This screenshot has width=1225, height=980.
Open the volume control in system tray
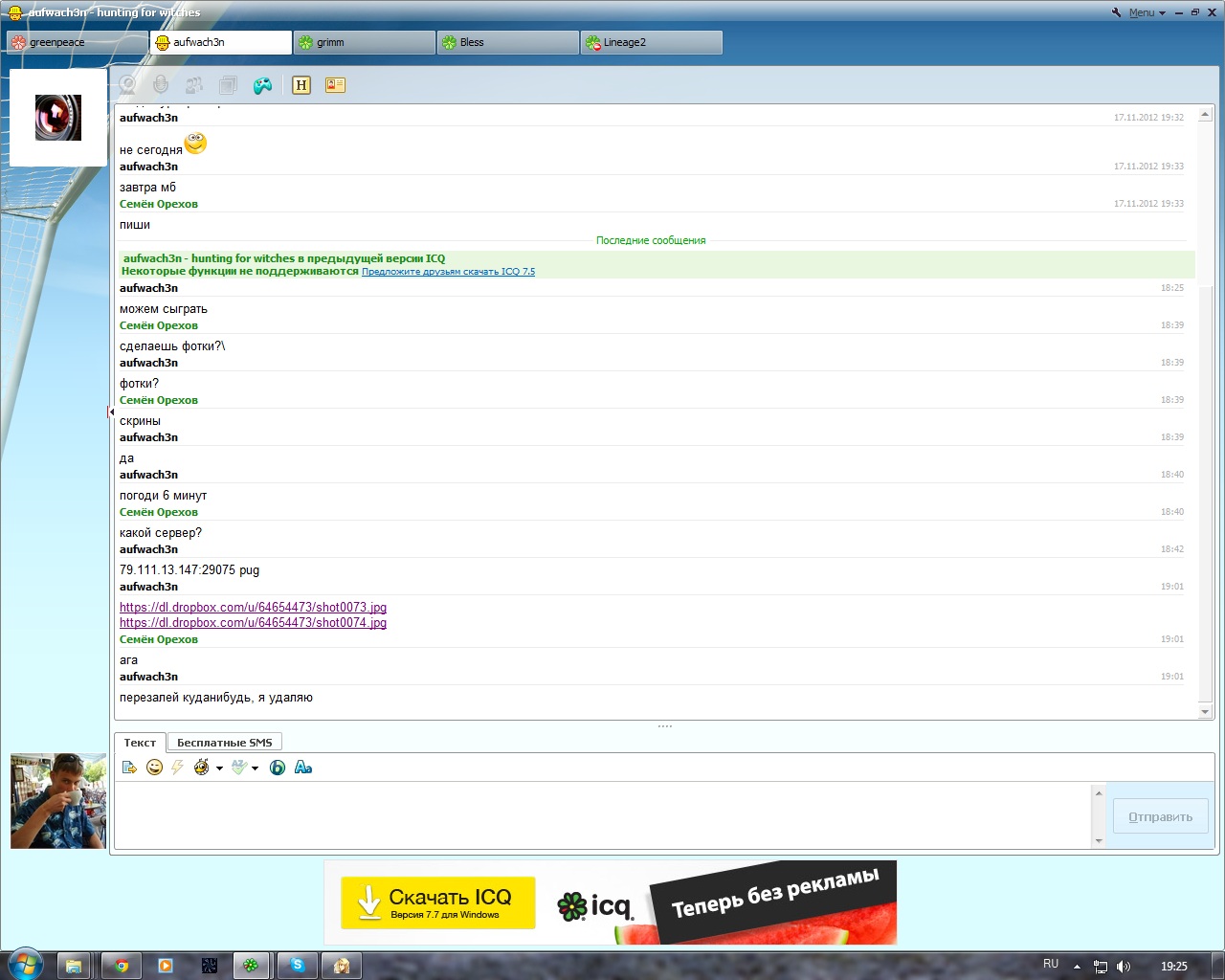[x=1124, y=967]
